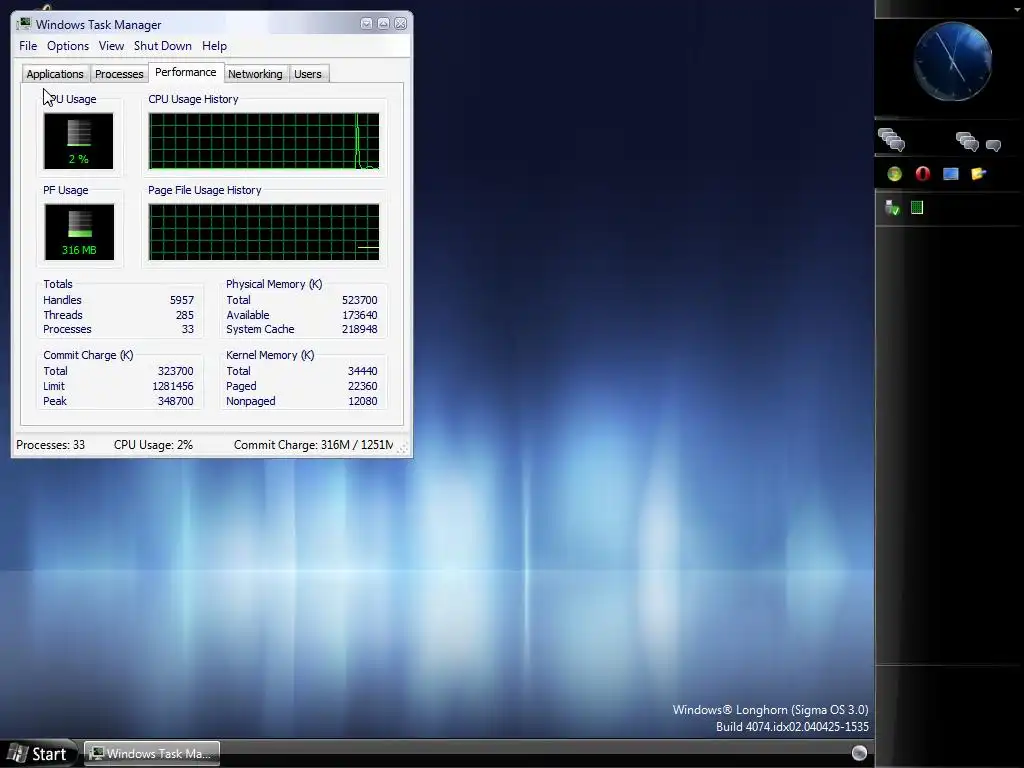The height and width of the screenshot is (768, 1024).
Task: Click status bar CPU Usage: 2%
Action: coord(153,445)
